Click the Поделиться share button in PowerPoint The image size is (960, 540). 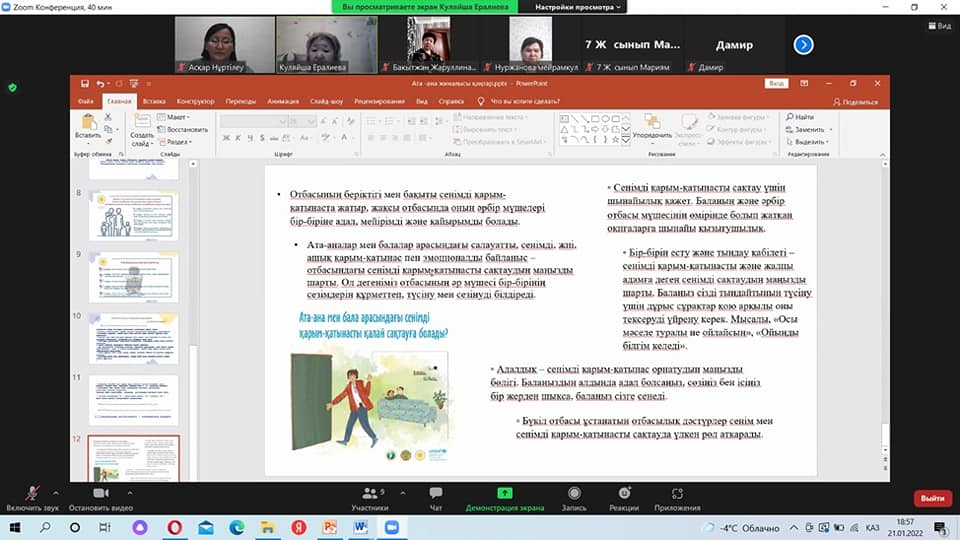click(855, 101)
